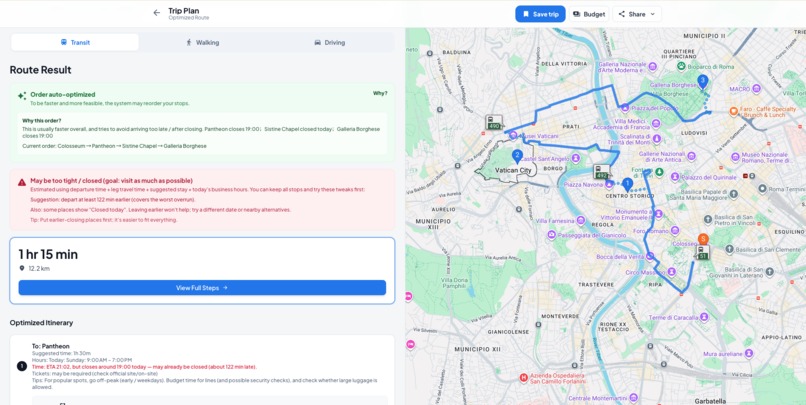
Task: Click the Basilica di San Clemente map icon
Action: 729,249
